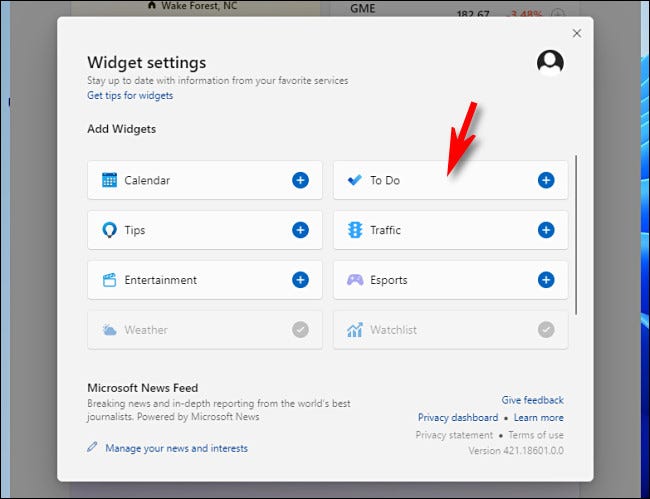Open the Privacy statement link

(x=454, y=435)
